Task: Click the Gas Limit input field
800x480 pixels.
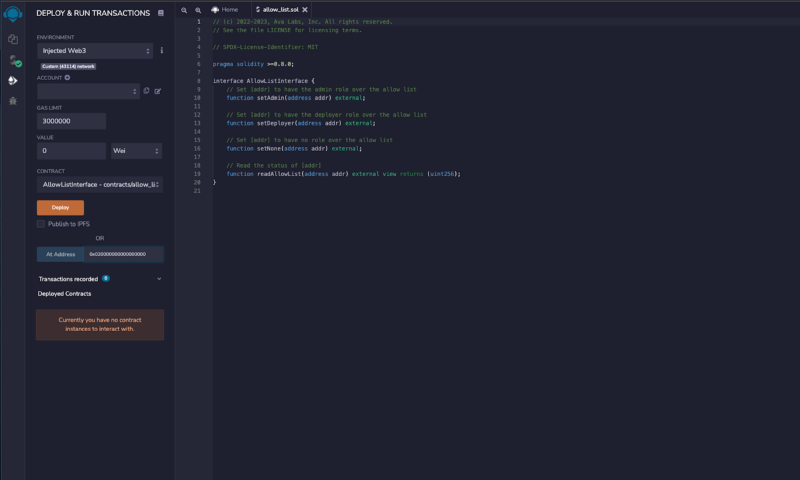Action: click(x=71, y=121)
